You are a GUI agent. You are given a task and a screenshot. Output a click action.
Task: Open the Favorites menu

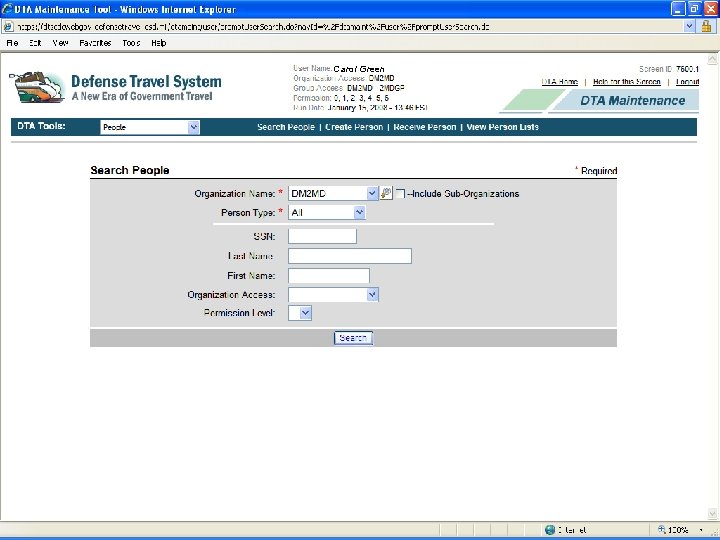95,43
